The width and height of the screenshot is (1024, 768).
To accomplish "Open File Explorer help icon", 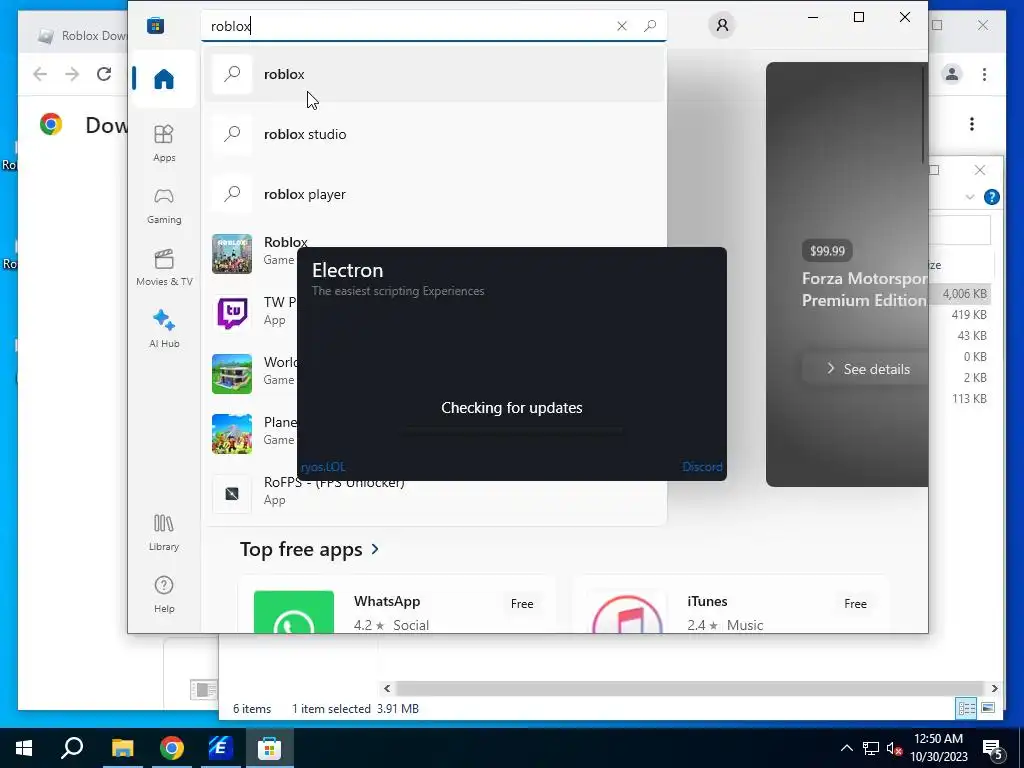I will [991, 197].
